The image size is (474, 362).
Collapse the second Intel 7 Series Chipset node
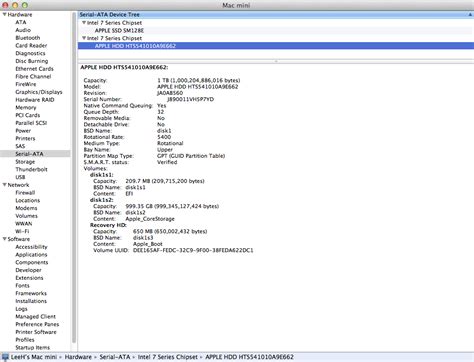pyautogui.click(x=84, y=38)
